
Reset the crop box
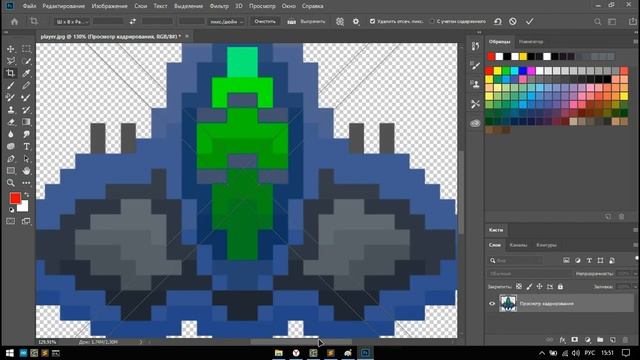point(498,22)
